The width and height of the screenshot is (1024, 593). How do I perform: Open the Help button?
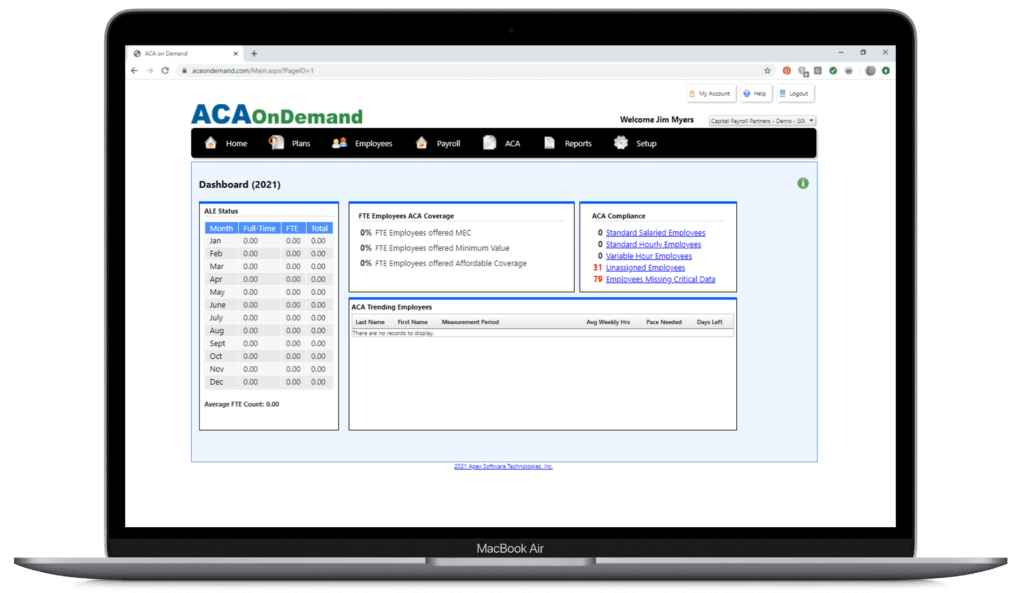click(x=754, y=93)
